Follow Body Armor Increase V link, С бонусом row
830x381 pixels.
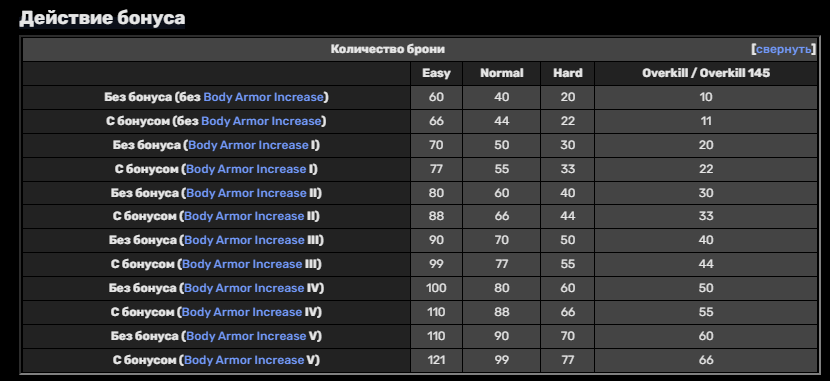click(244, 360)
